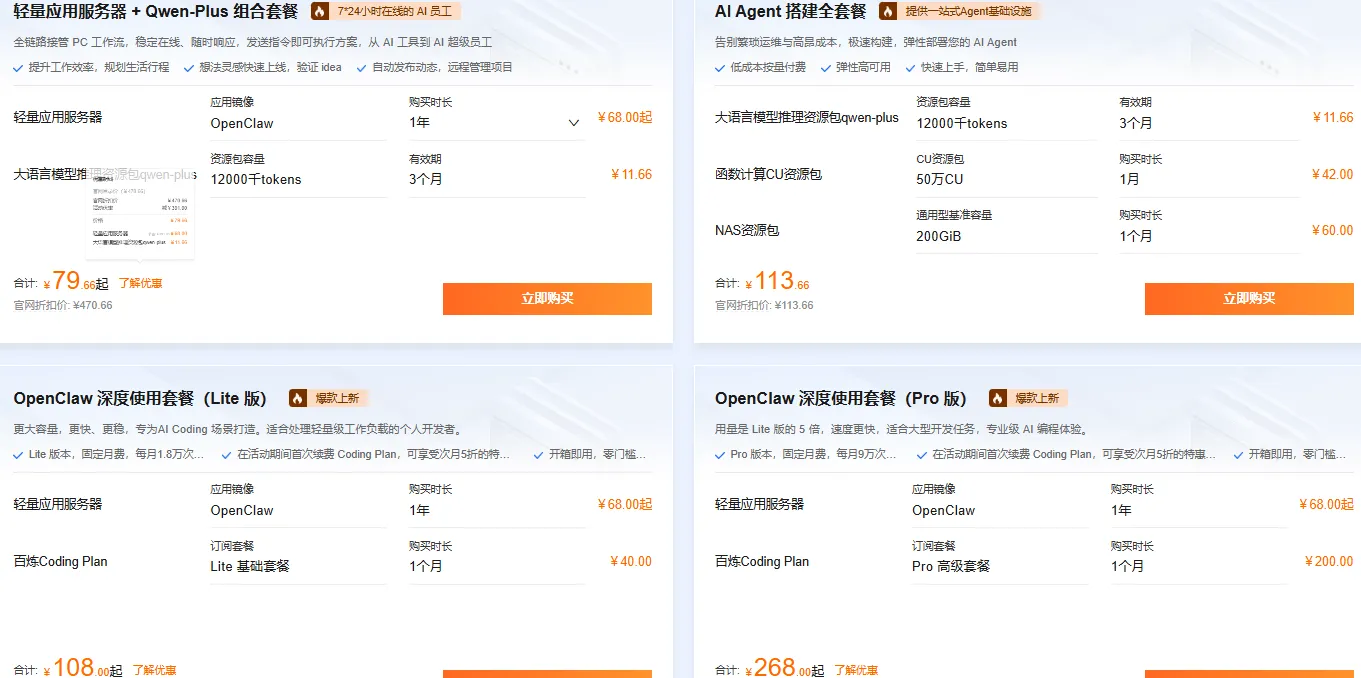Click the checkmark icon before 低成本按量付费

(720, 68)
